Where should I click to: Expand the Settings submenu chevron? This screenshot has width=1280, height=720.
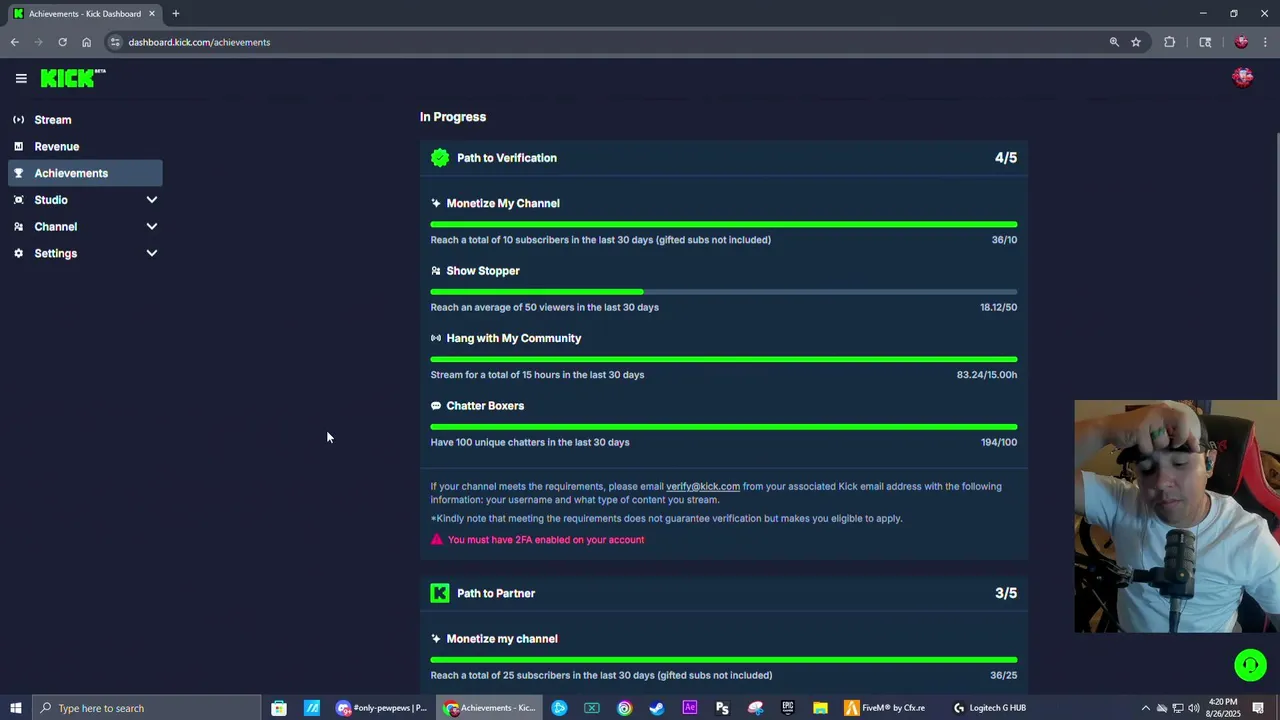[152, 253]
